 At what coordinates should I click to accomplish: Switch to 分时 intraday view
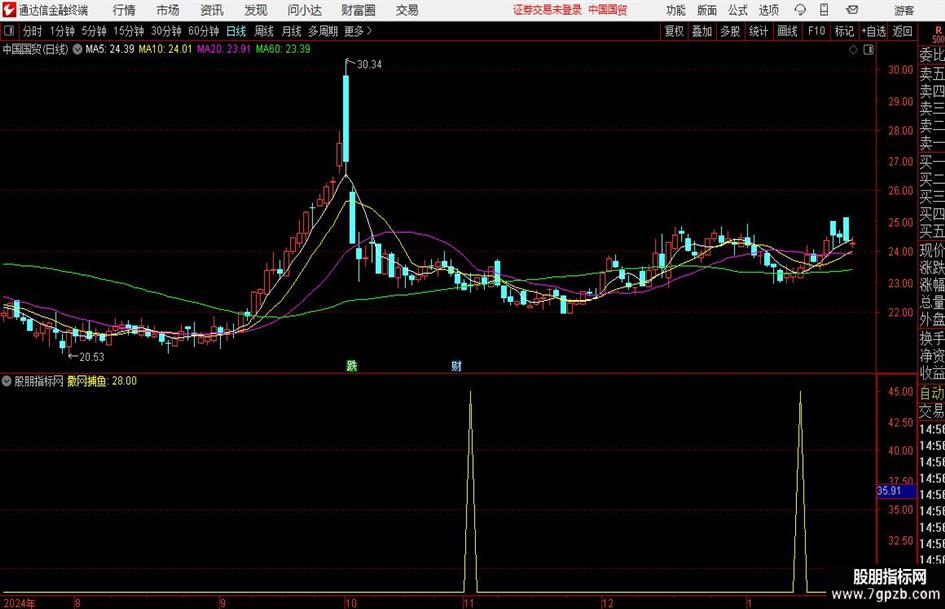pyautogui.click(x=33, y=31)
